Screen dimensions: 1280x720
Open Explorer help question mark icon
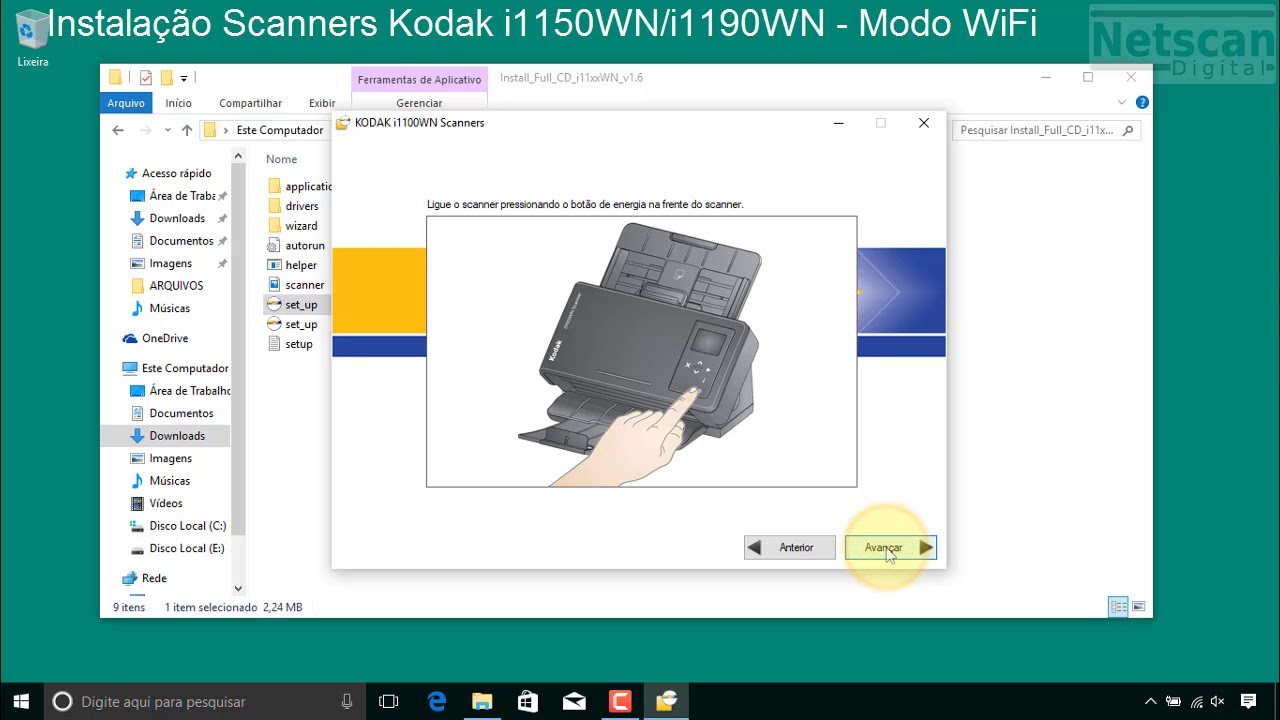click(1142, 102)
